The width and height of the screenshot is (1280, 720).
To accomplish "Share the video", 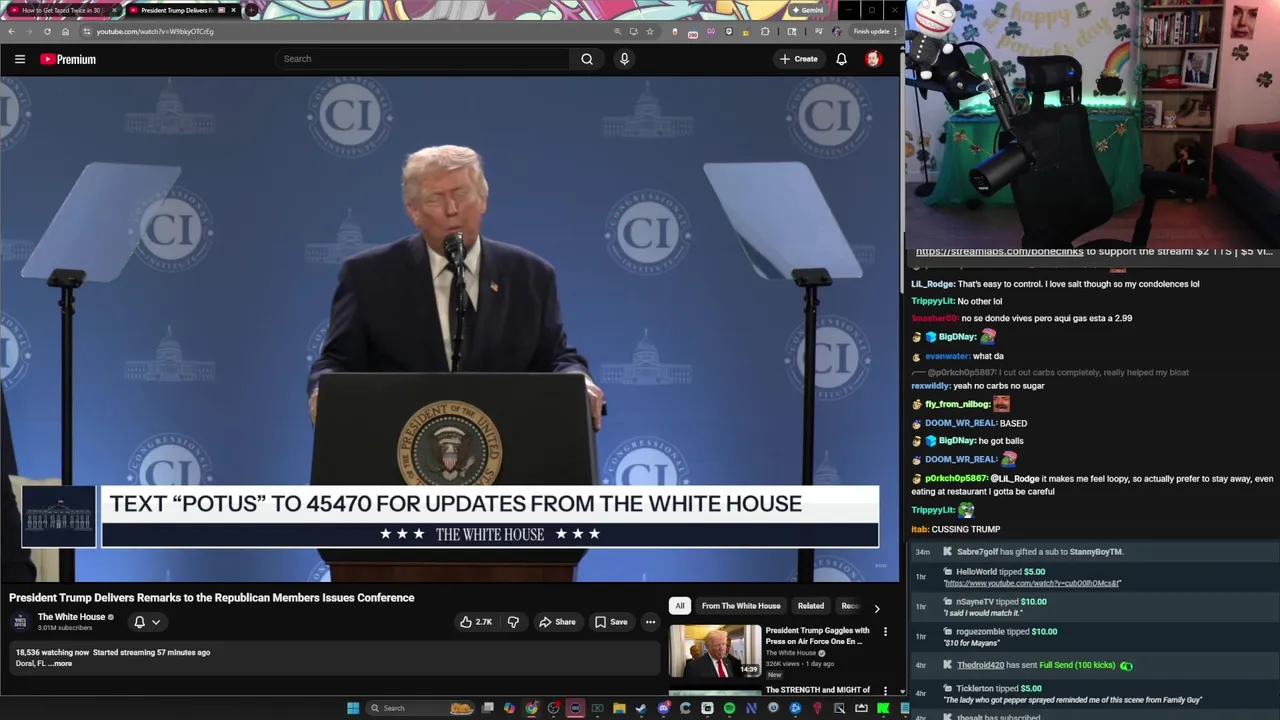I will tap(557, 622).
